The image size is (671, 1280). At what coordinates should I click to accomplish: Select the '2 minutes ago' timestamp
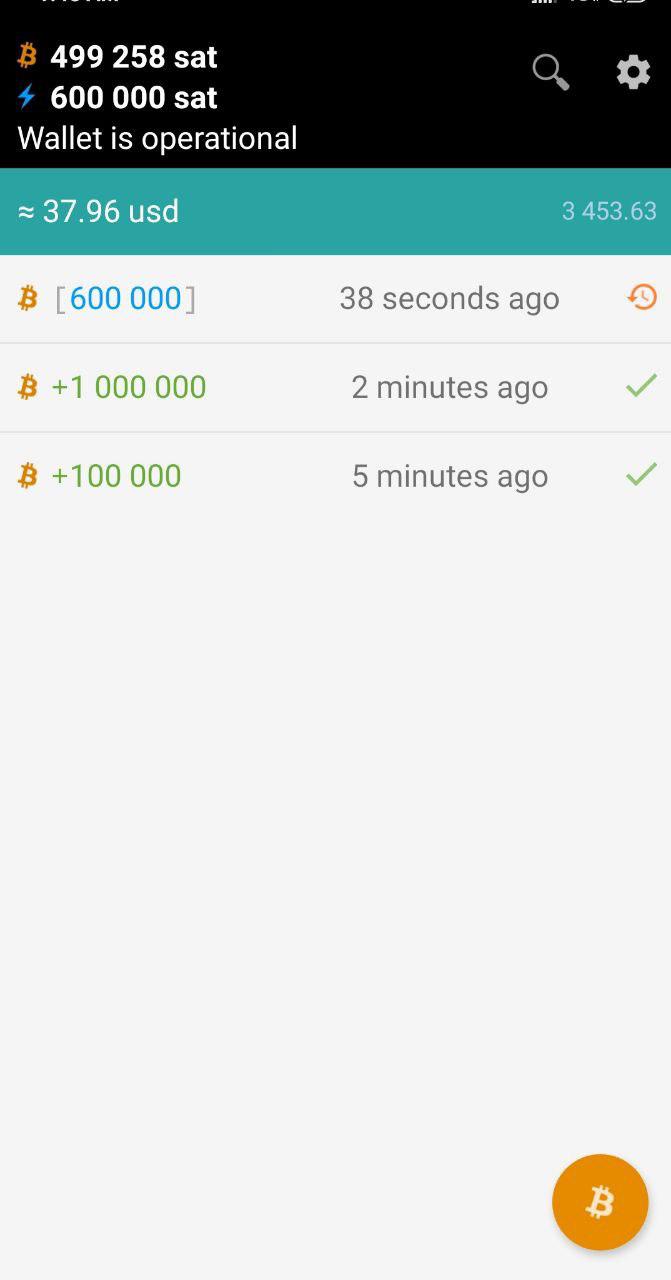(x=449, y=387)
